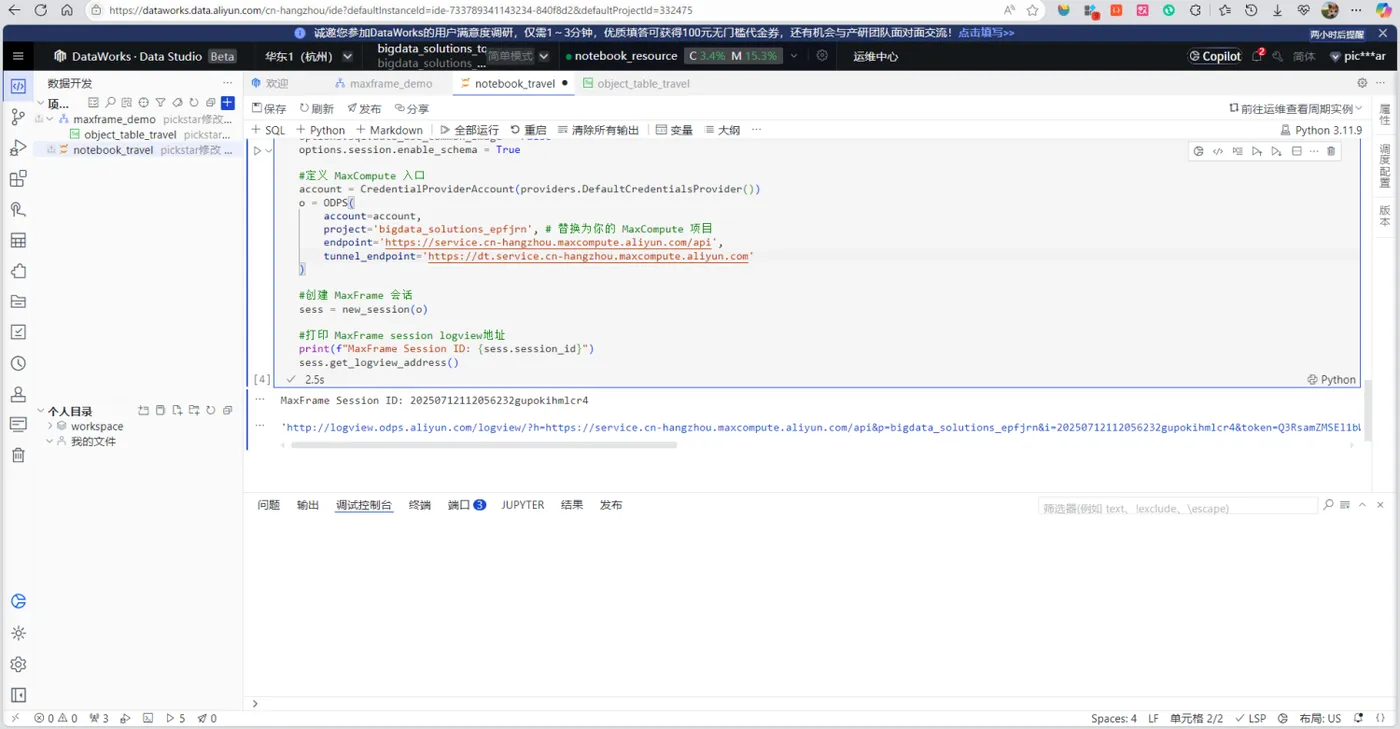
Task: Open the Run and Debug sidebar icon
Action: pos(18,148)
